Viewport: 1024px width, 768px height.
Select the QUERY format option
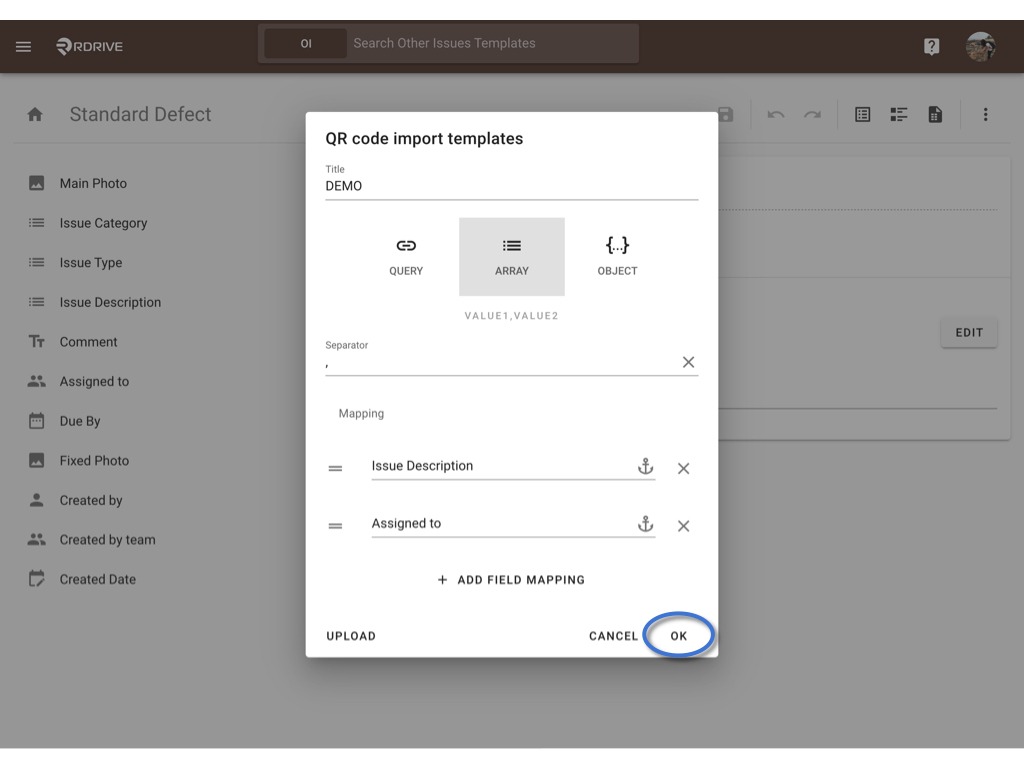(406, 257)
